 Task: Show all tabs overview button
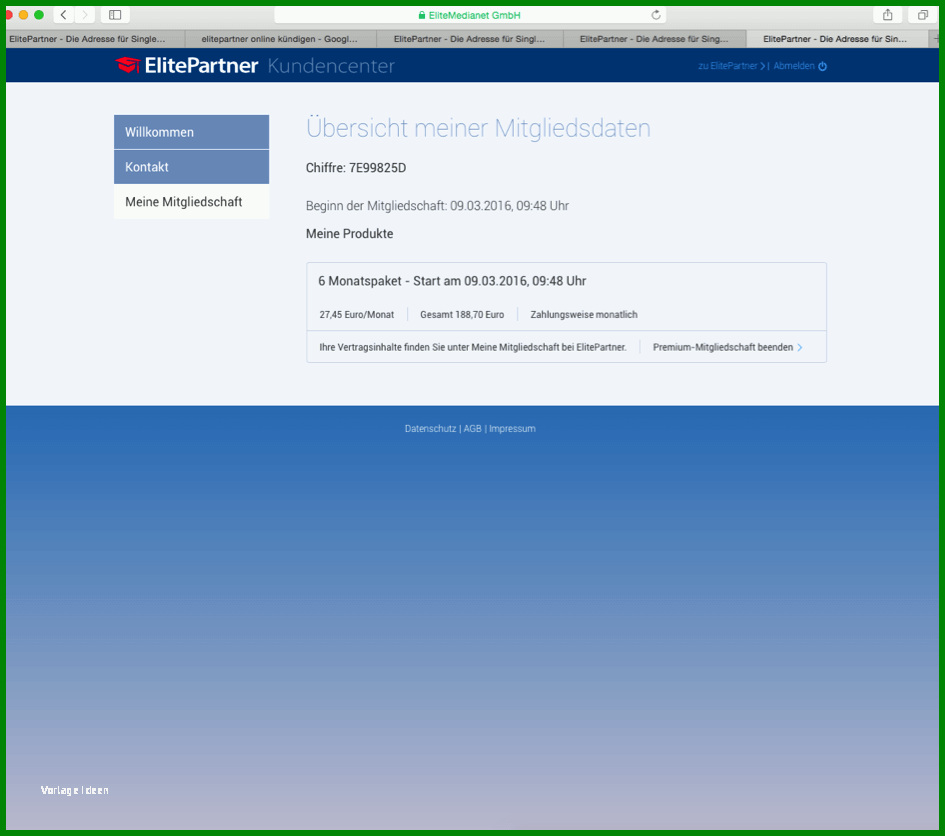click(923, 15)
